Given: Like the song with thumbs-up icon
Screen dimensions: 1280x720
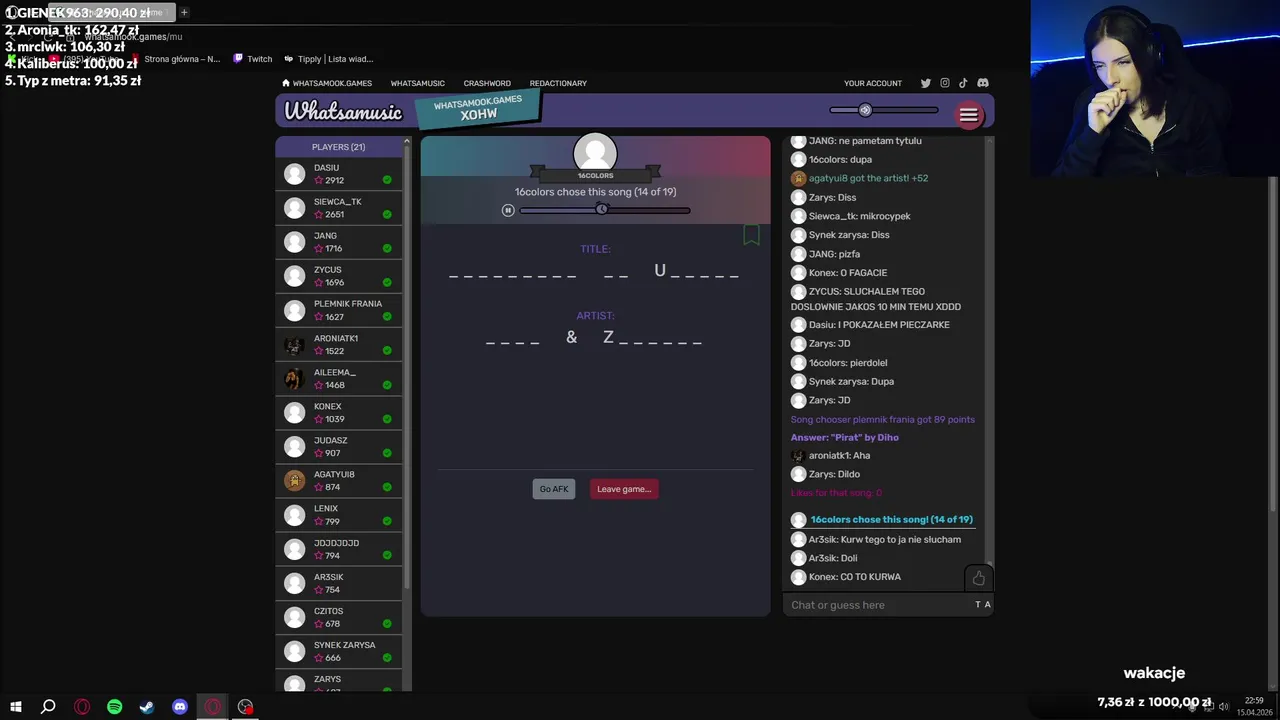Looking at the screenshot, I should point(978,578).
